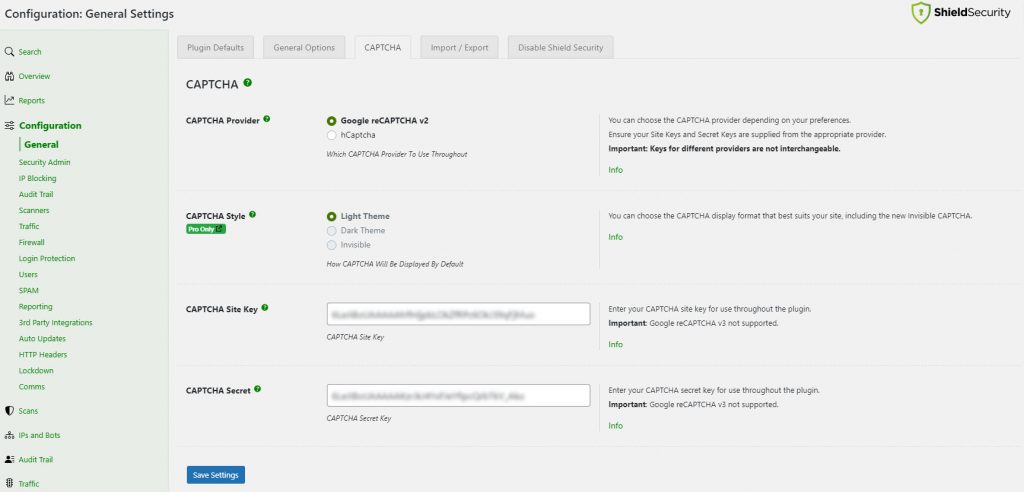The width and height of the screenshot is (1024, 492).
Task: Select General under Configuration
Action: coord(41,144)
